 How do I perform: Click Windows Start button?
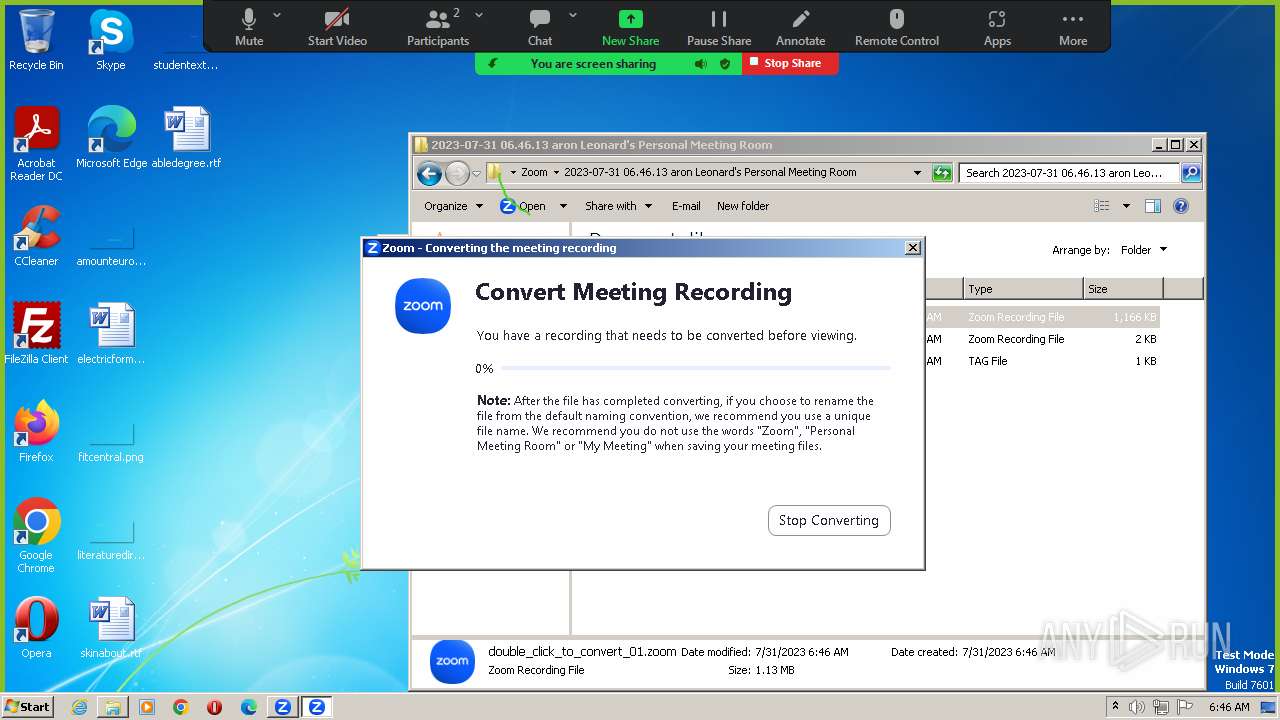tap(28, 706)
